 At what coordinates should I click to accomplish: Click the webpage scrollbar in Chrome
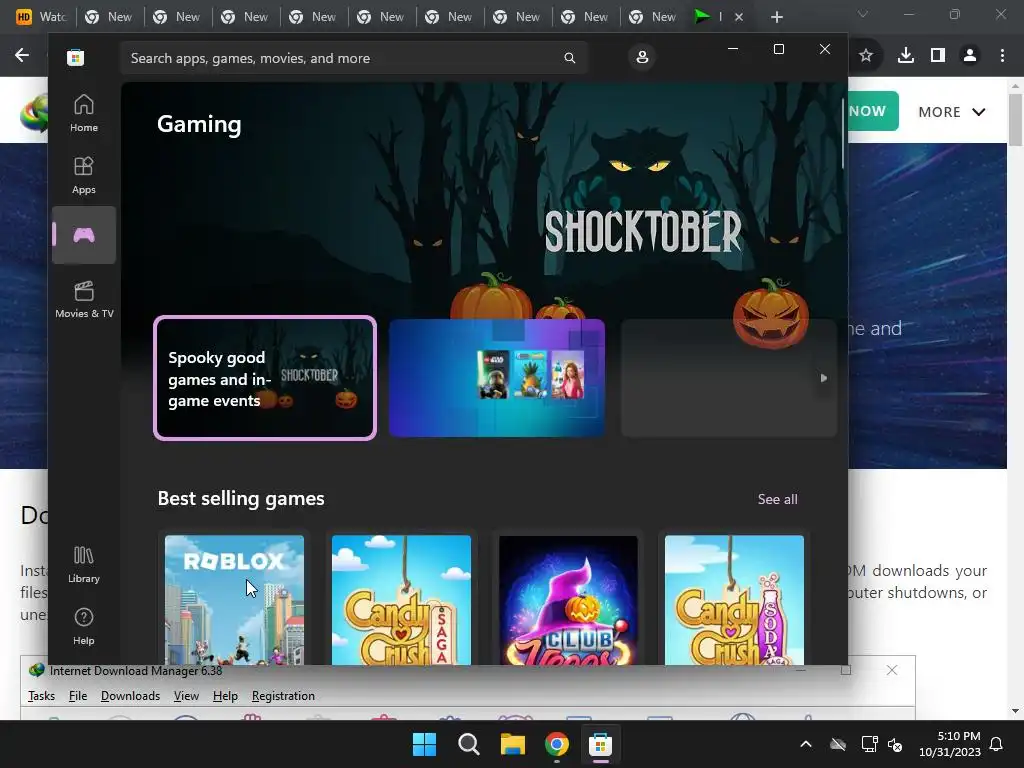[x=1016, y=120]
